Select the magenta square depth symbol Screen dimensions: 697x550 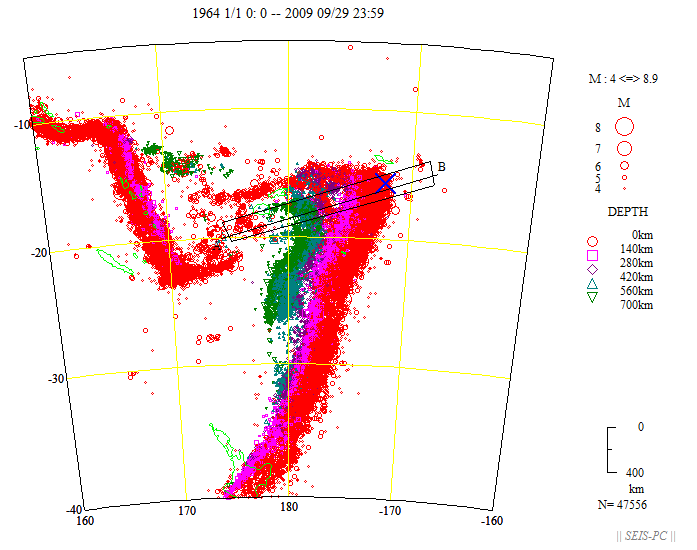pos(592,254)
